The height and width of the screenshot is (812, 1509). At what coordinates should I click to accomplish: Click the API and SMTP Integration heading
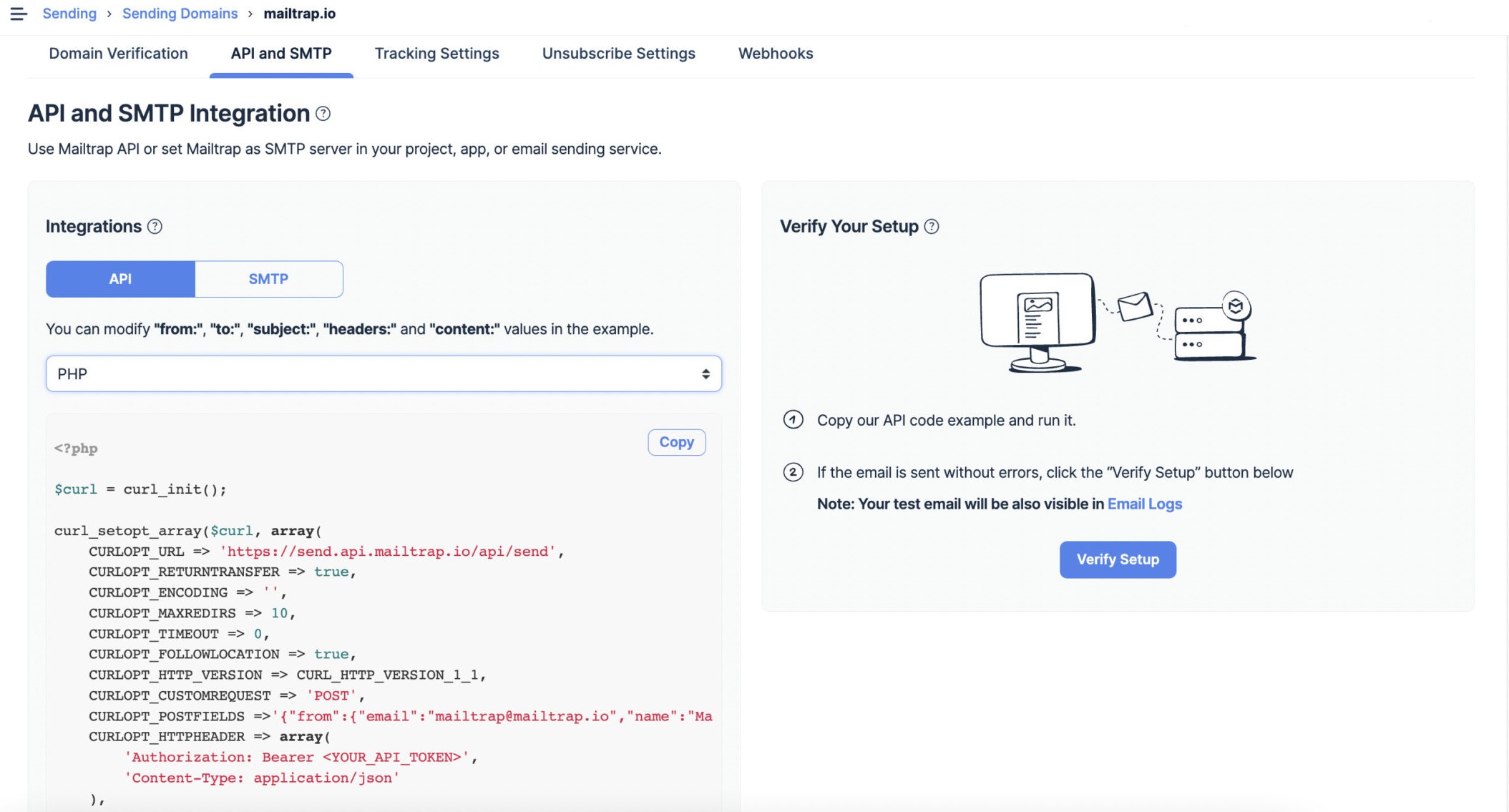coord(169,113)
